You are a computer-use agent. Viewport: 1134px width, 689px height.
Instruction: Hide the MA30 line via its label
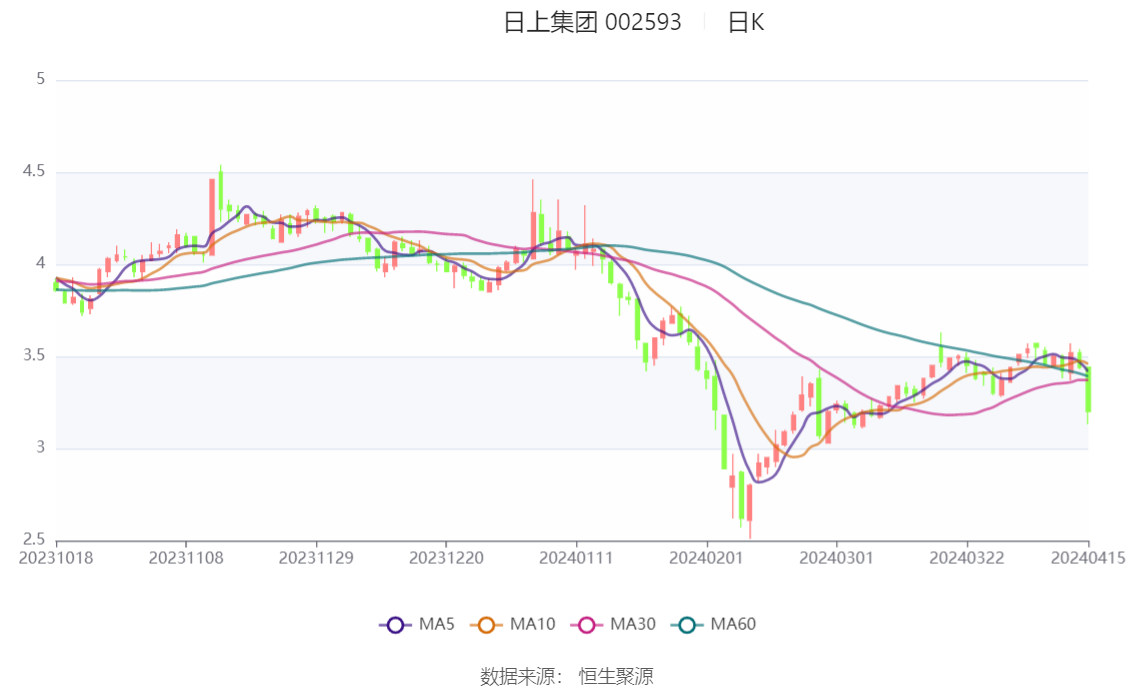point(633,624)
